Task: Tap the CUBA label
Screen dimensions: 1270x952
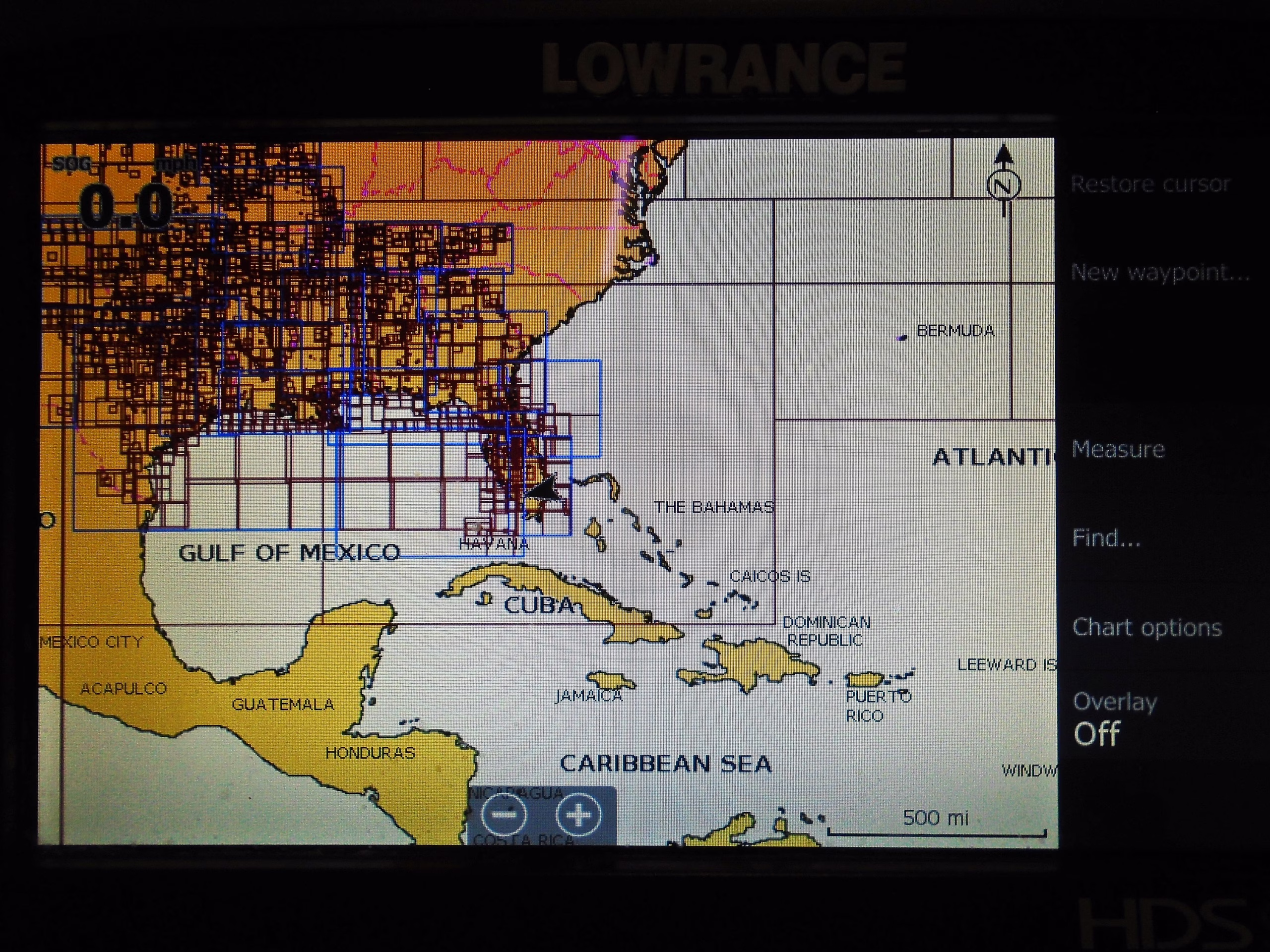Action: click(x=539, y=605)
